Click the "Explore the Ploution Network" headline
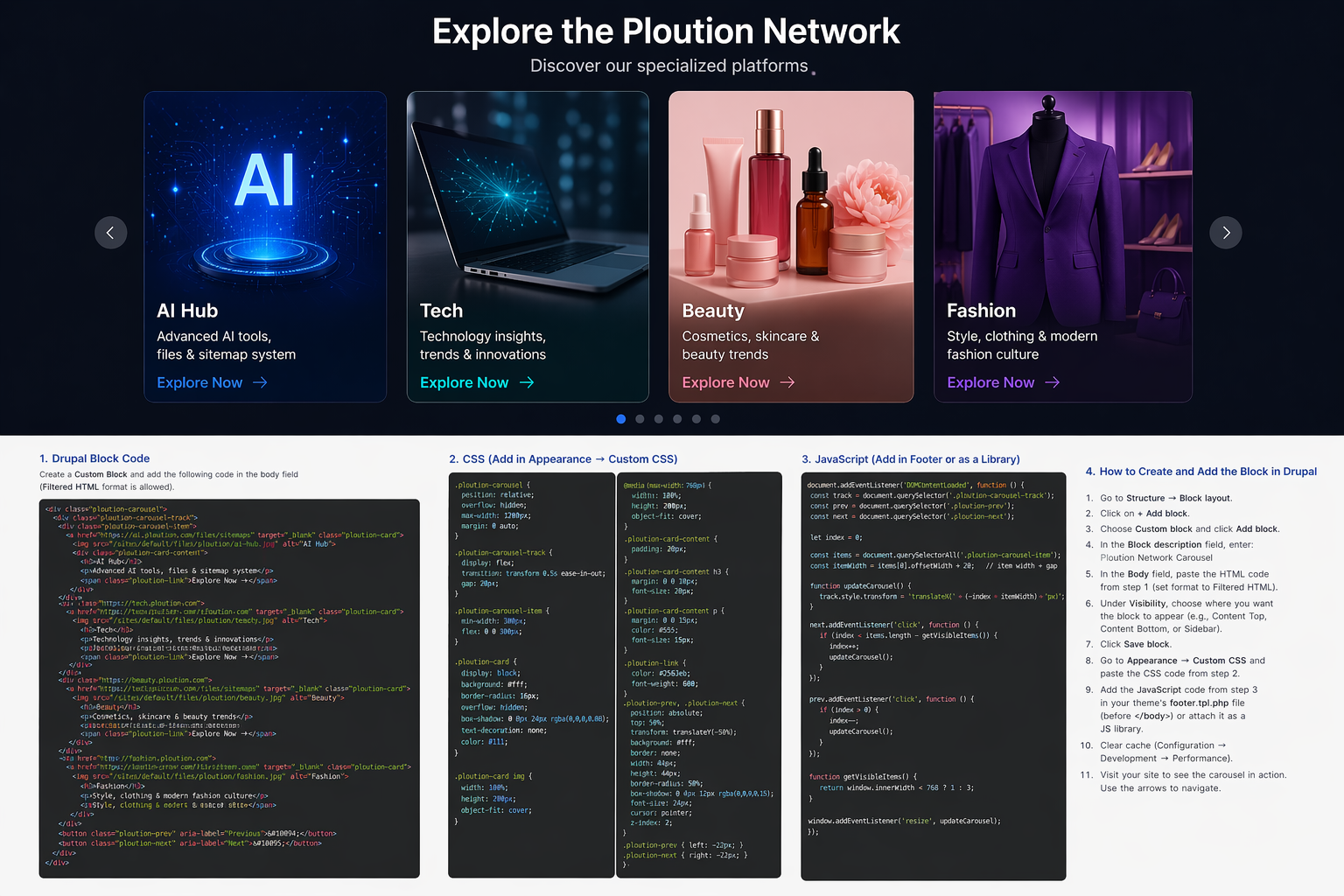This screenshot has height=896, width=1344. pos(666,31)
